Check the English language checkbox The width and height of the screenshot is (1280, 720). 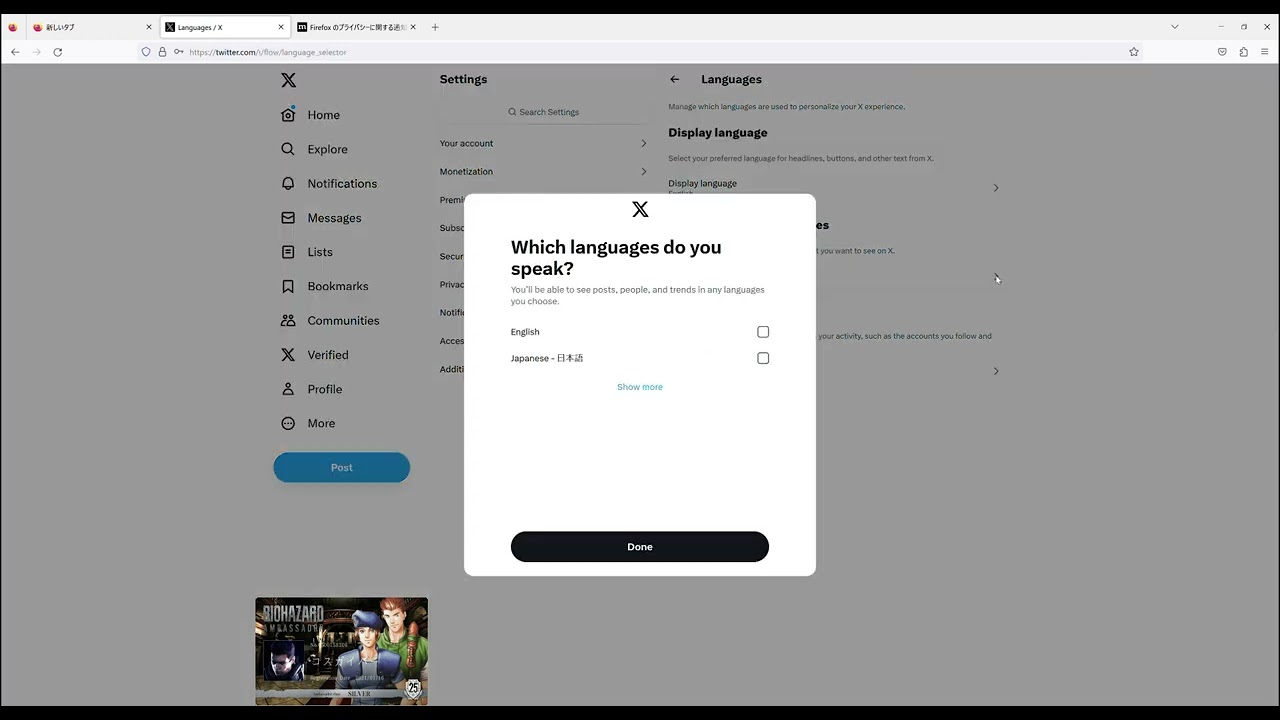tap(763, 332)
